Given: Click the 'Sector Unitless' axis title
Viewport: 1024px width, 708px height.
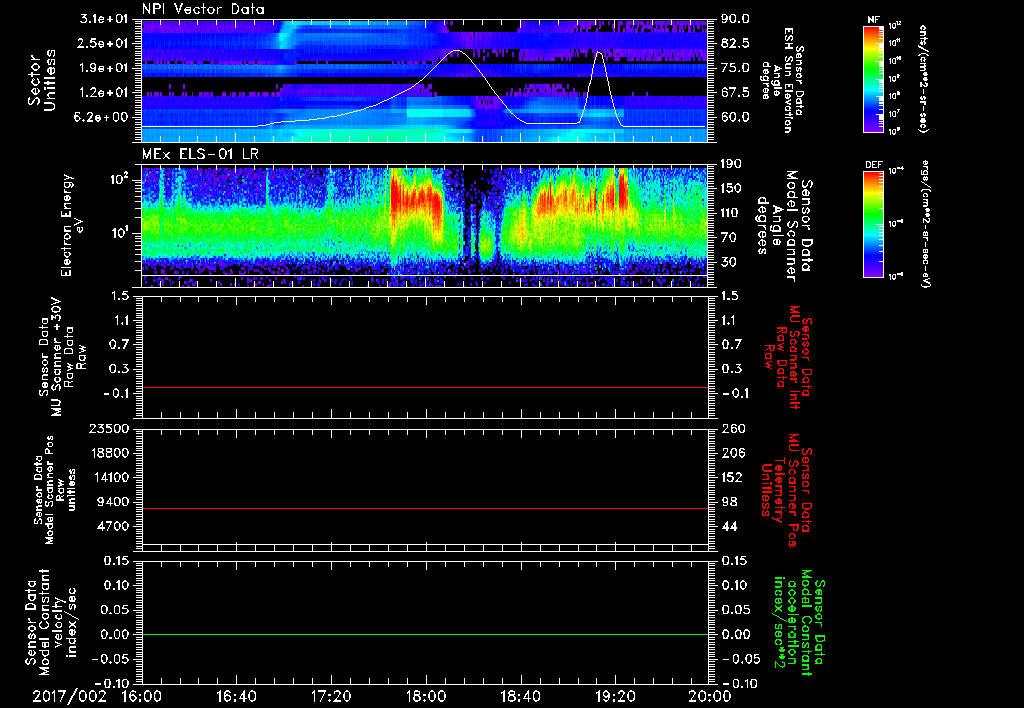Looking at the screenshot, I should 41,80.
